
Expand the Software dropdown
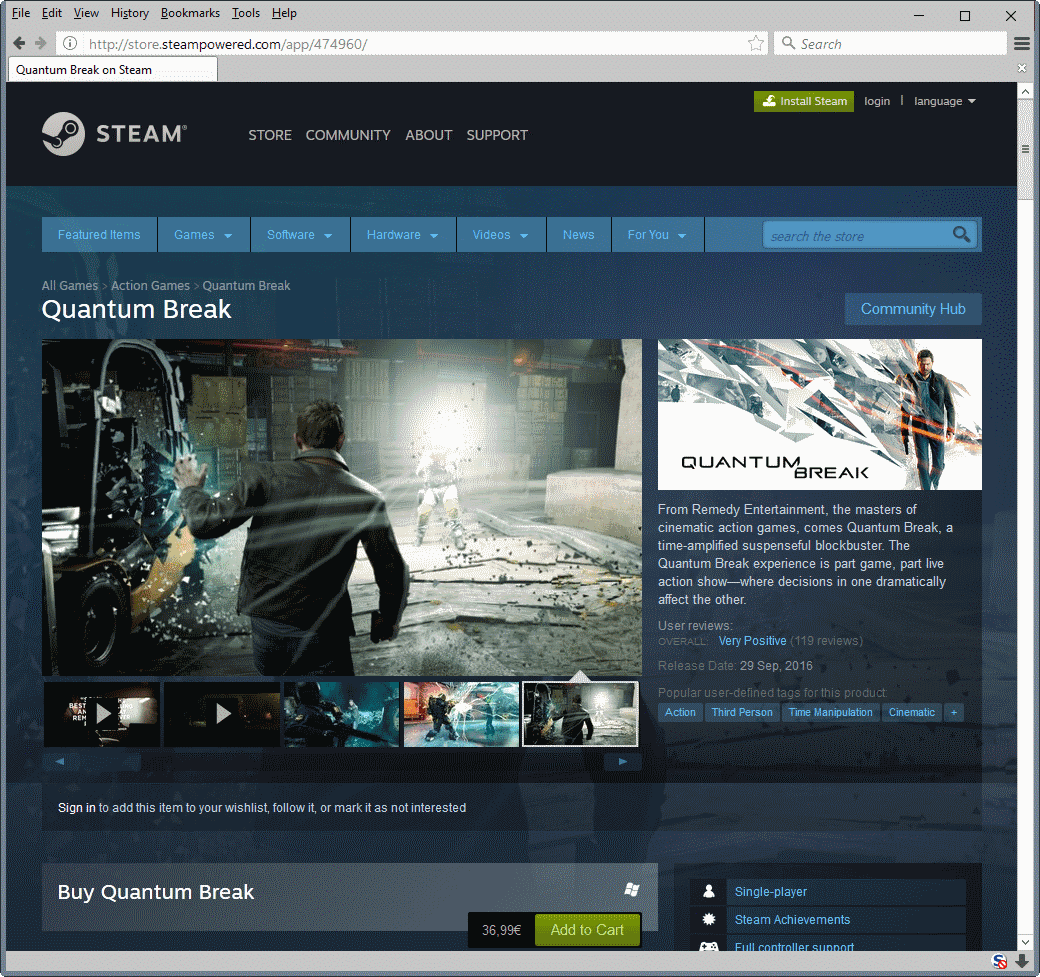tap(300, 235)
